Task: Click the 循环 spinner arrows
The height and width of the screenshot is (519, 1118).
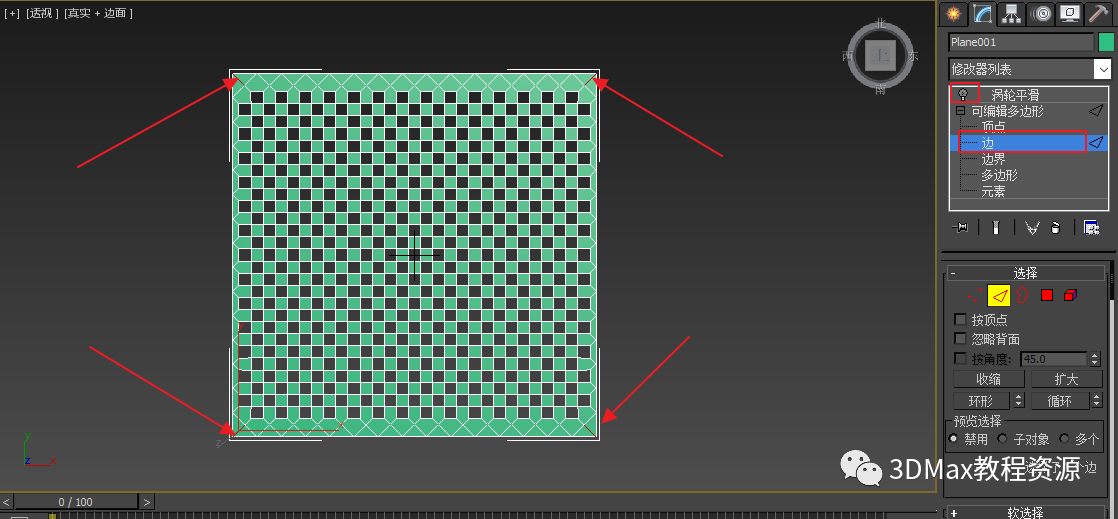Action: pos(1096,401)
